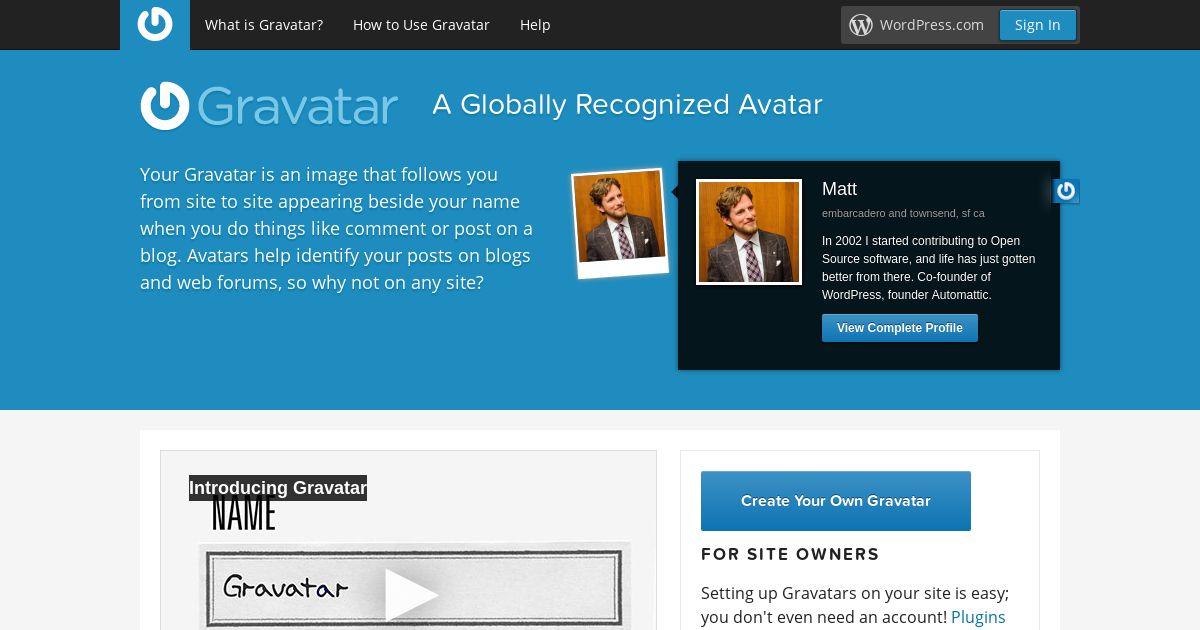Image resolution: width=1200 pixels, height=630 pixels.
Task: Click the Introducing Gravatar video title
Action: tap(278, 488)
